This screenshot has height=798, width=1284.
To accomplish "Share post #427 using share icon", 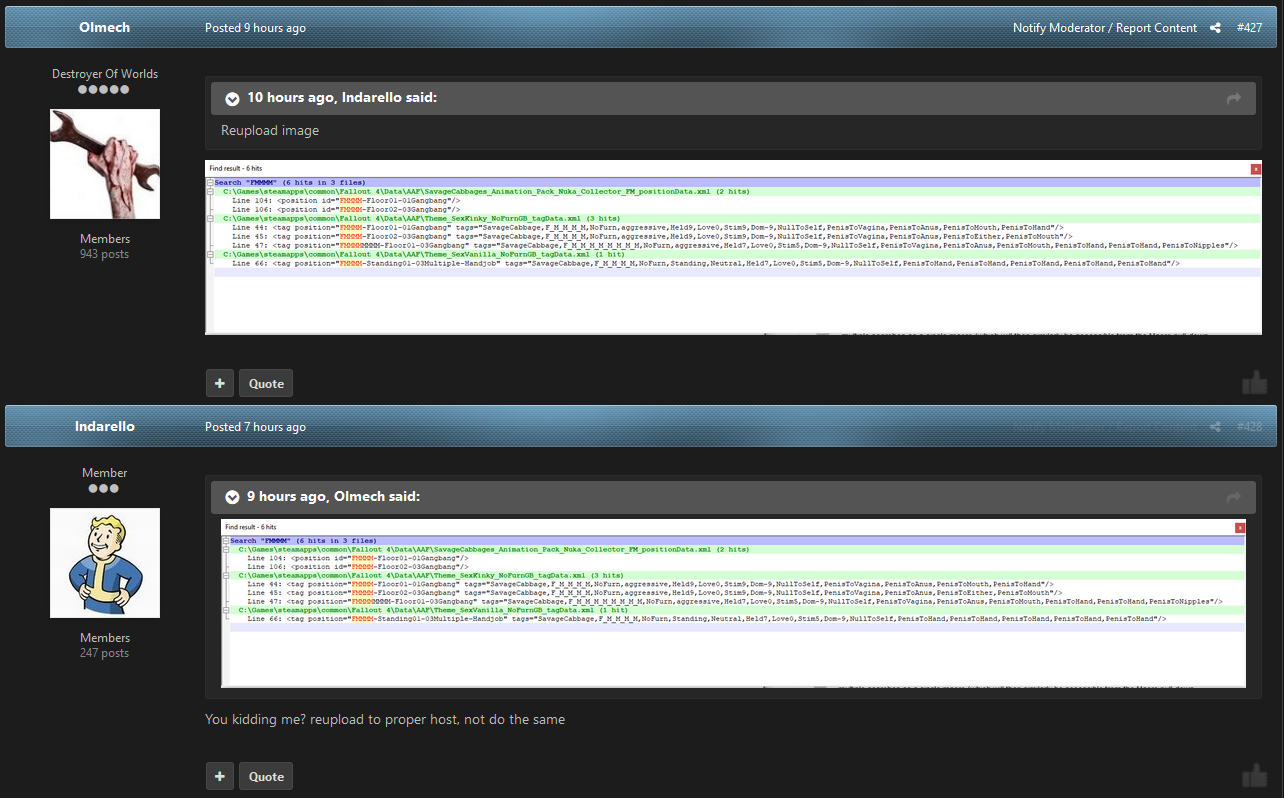I will (1215, 28).
